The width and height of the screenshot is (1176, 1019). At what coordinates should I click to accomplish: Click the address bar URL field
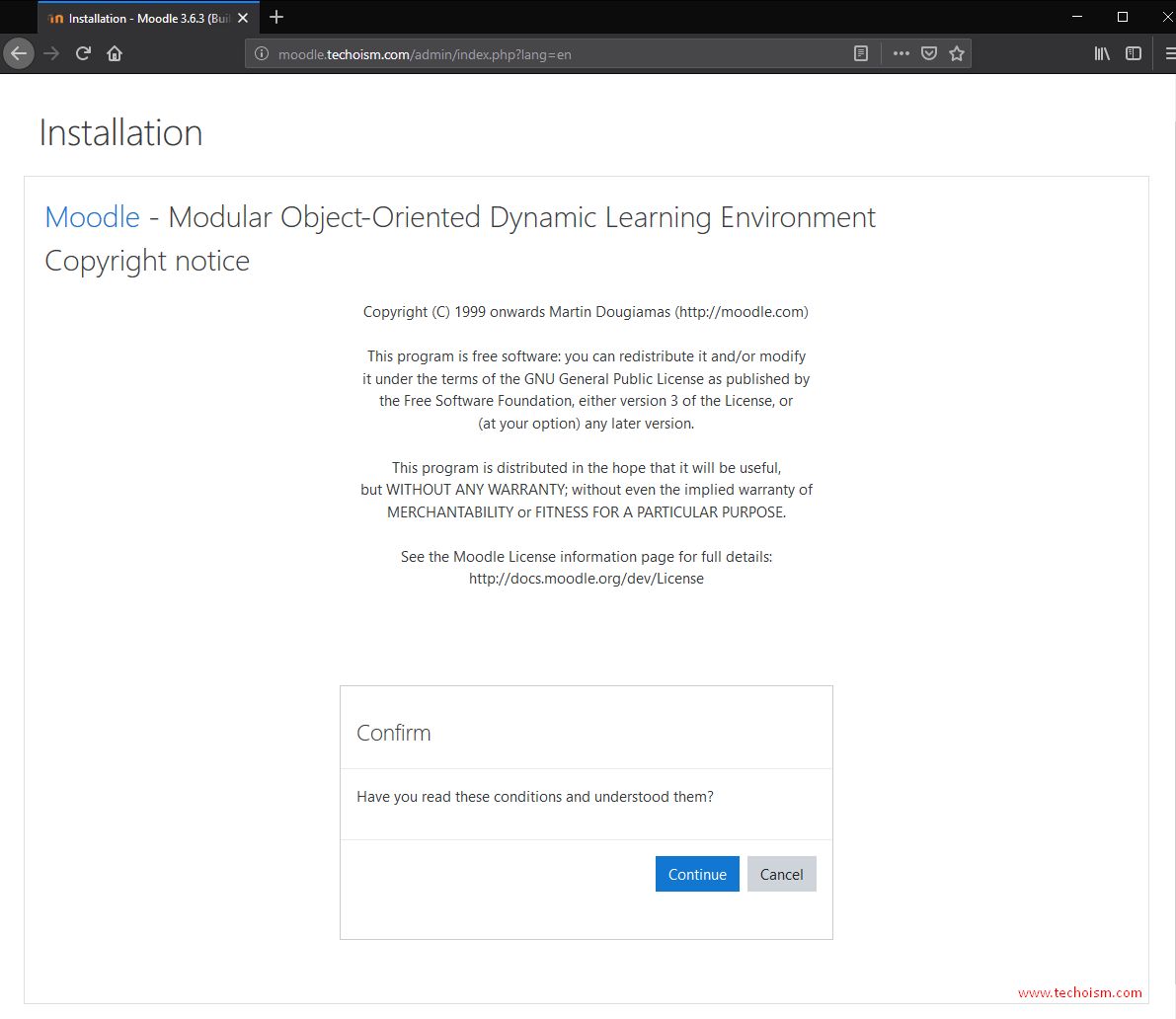pos(553,54)
